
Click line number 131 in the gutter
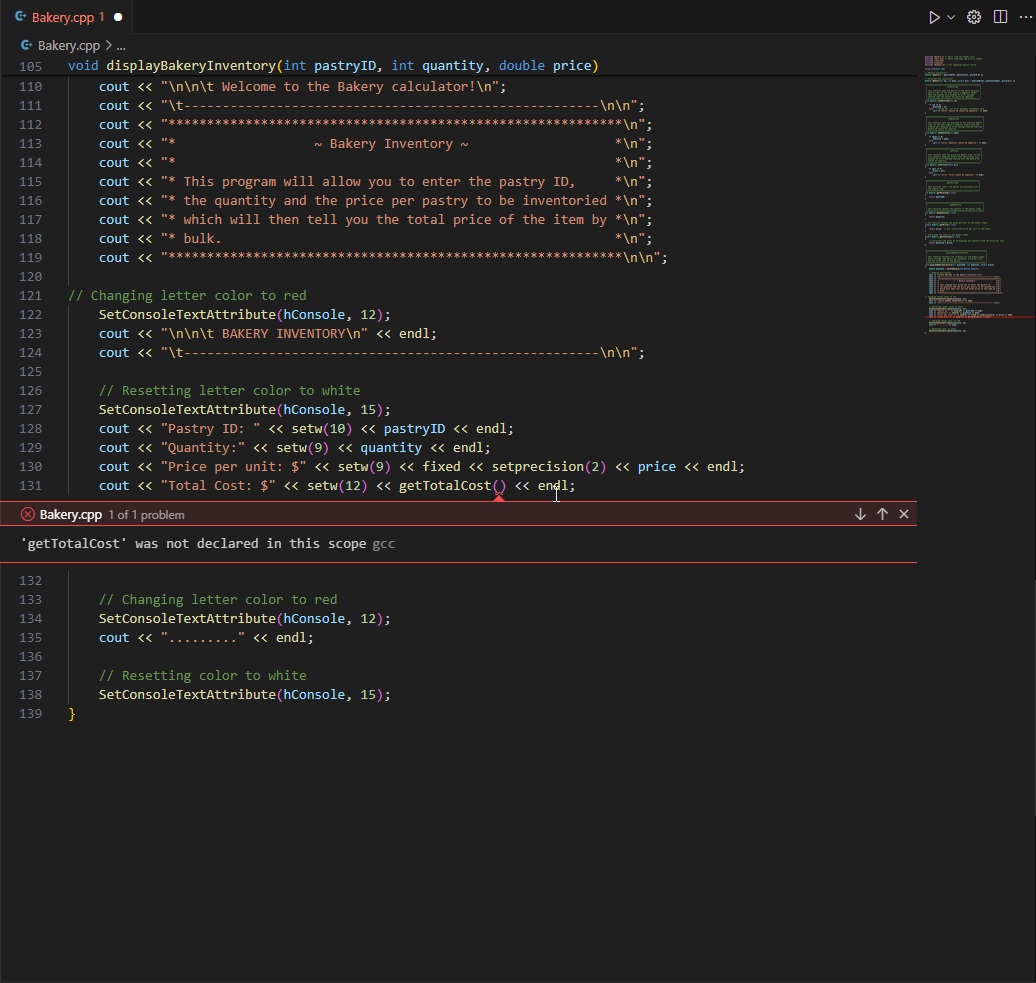tap(30, 486)
